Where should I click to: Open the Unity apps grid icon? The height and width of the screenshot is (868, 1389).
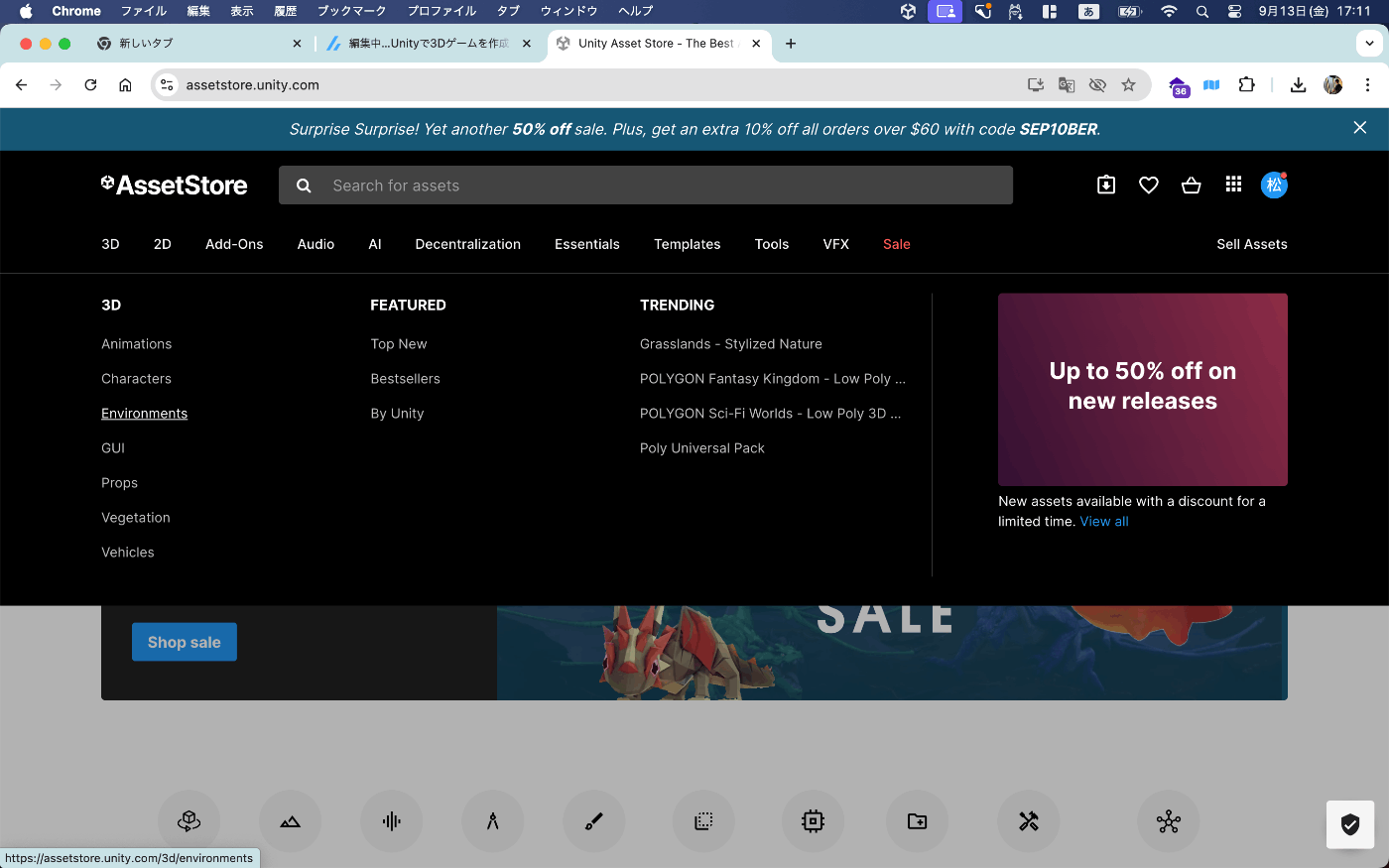1233,185
